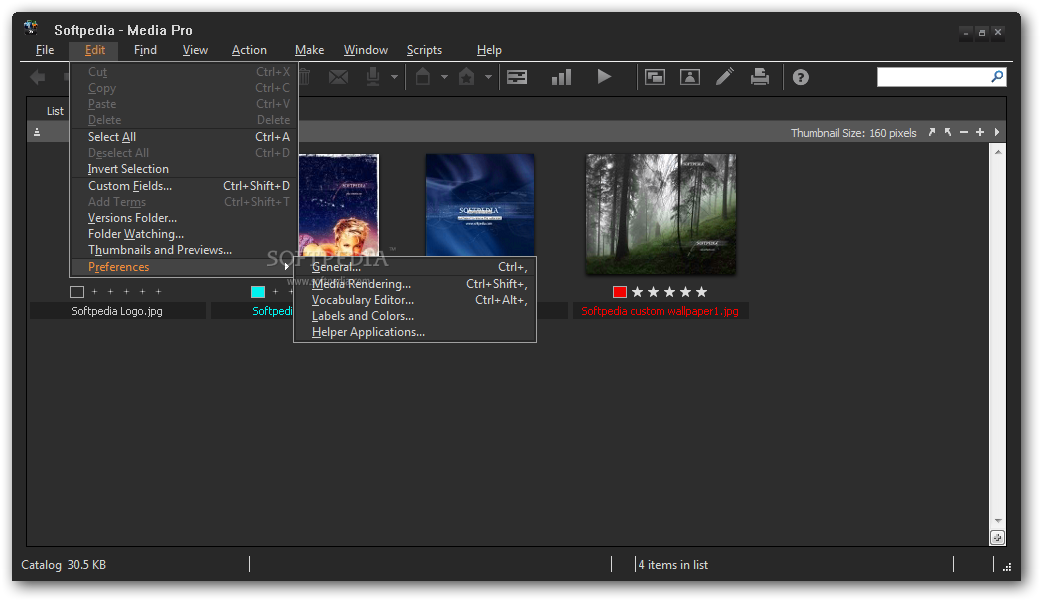The width and height of the screenshot is (1041, 601).
Task: Click the red color label swatch
Action: click(619, 292)
